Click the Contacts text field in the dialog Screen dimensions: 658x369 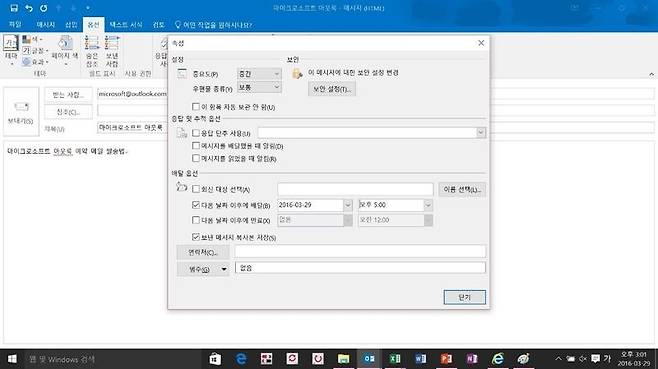(360, 251)
